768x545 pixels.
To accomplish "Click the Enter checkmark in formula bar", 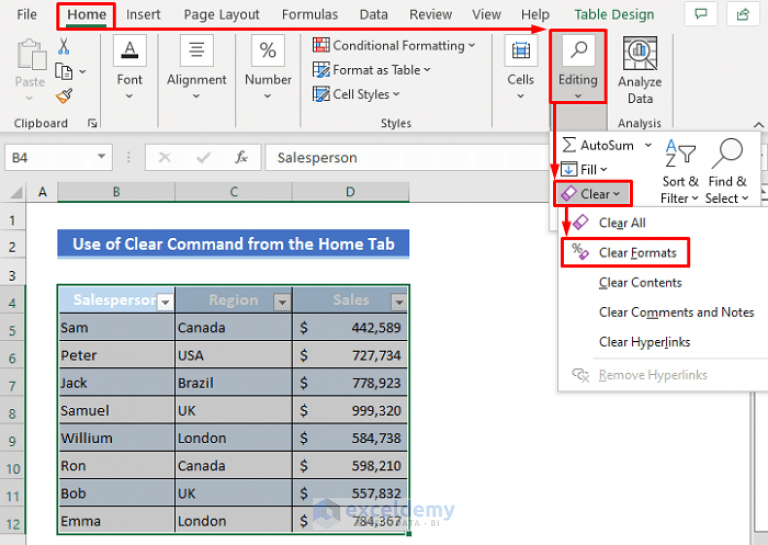I will point(203,158).
